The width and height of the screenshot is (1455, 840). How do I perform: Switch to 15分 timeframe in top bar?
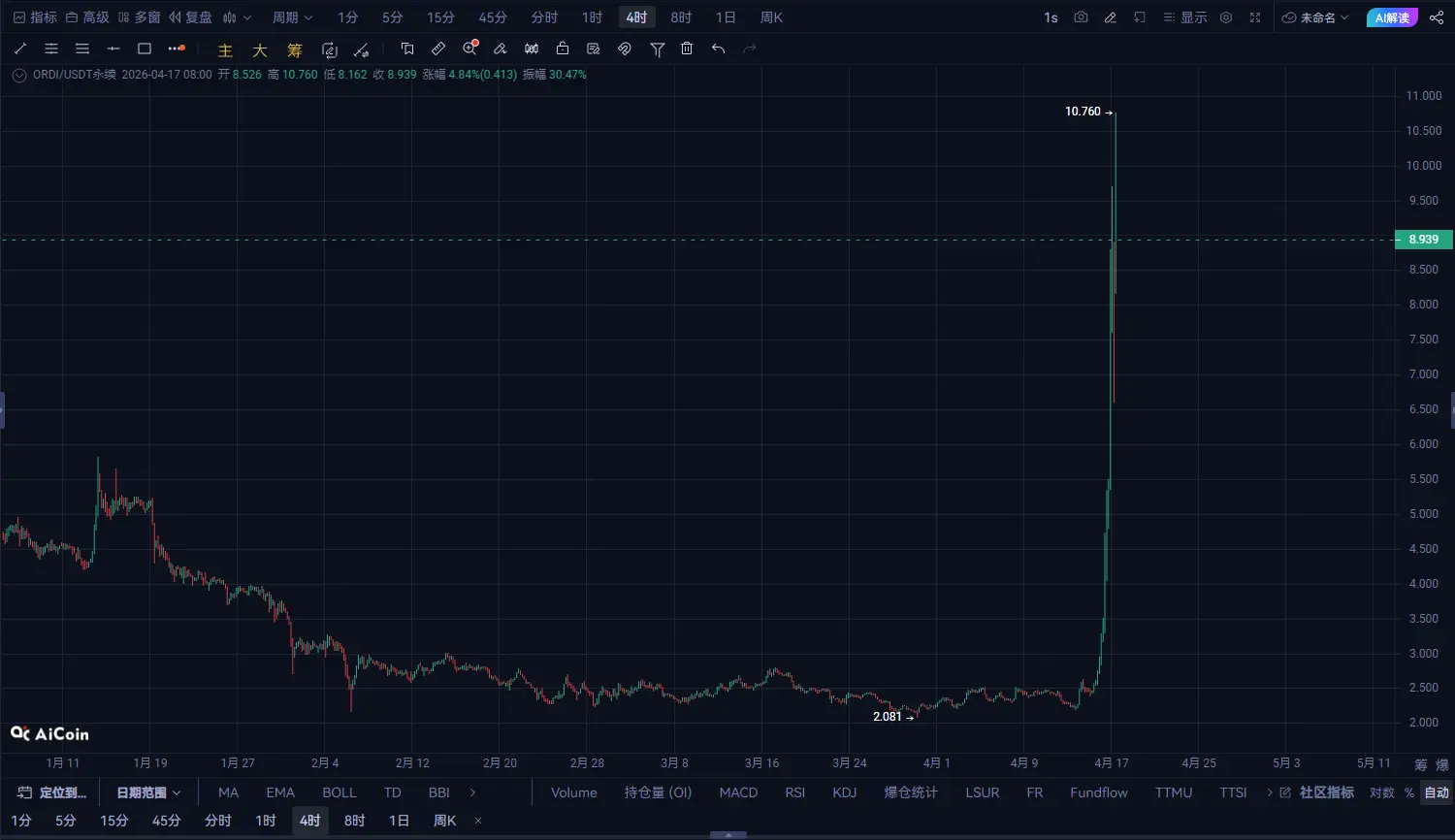click(440, 17)
